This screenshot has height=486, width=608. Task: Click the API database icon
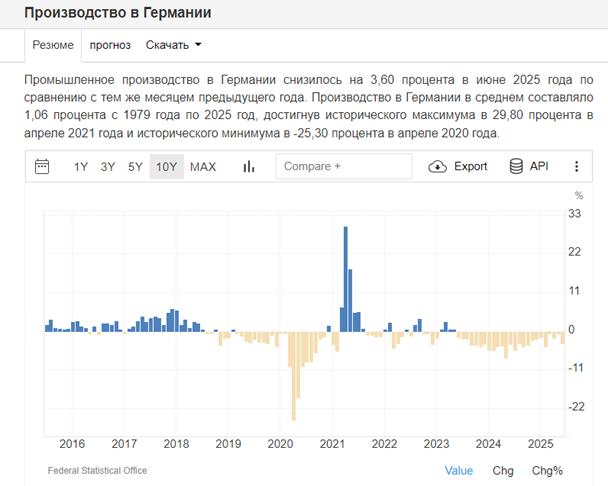(516, 166)
